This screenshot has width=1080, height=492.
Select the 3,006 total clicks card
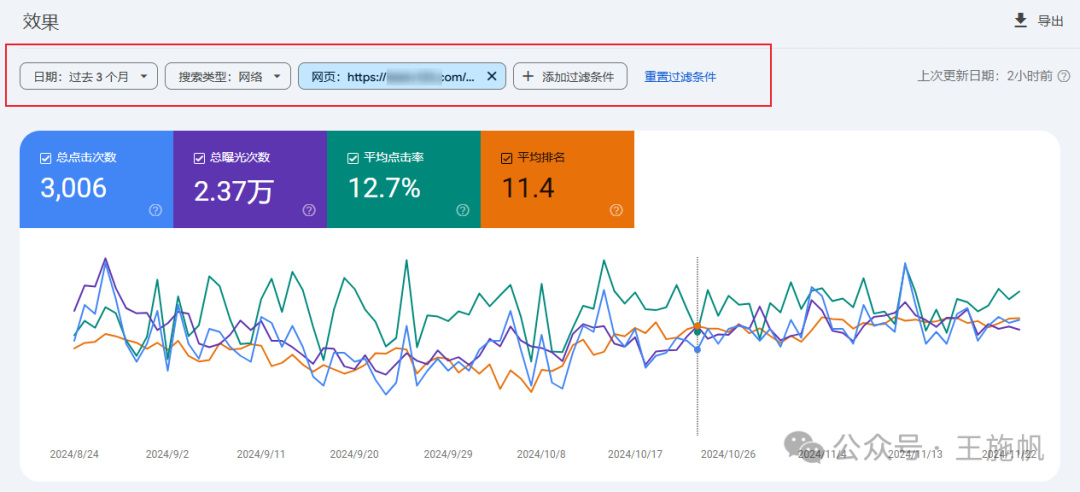pyautogui.click(x=96, y=179)
